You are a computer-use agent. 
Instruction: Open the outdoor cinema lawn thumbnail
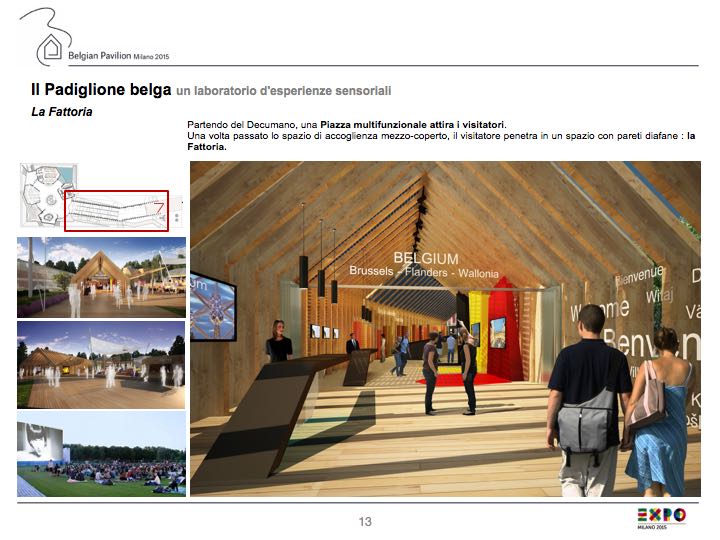(101, 455)
